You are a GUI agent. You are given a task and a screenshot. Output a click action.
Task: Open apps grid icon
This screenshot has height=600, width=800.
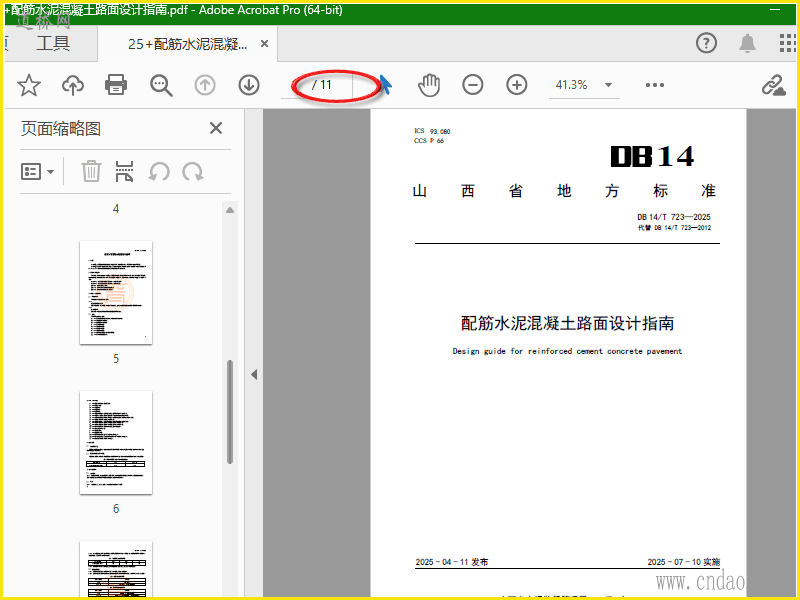point(788,43)
